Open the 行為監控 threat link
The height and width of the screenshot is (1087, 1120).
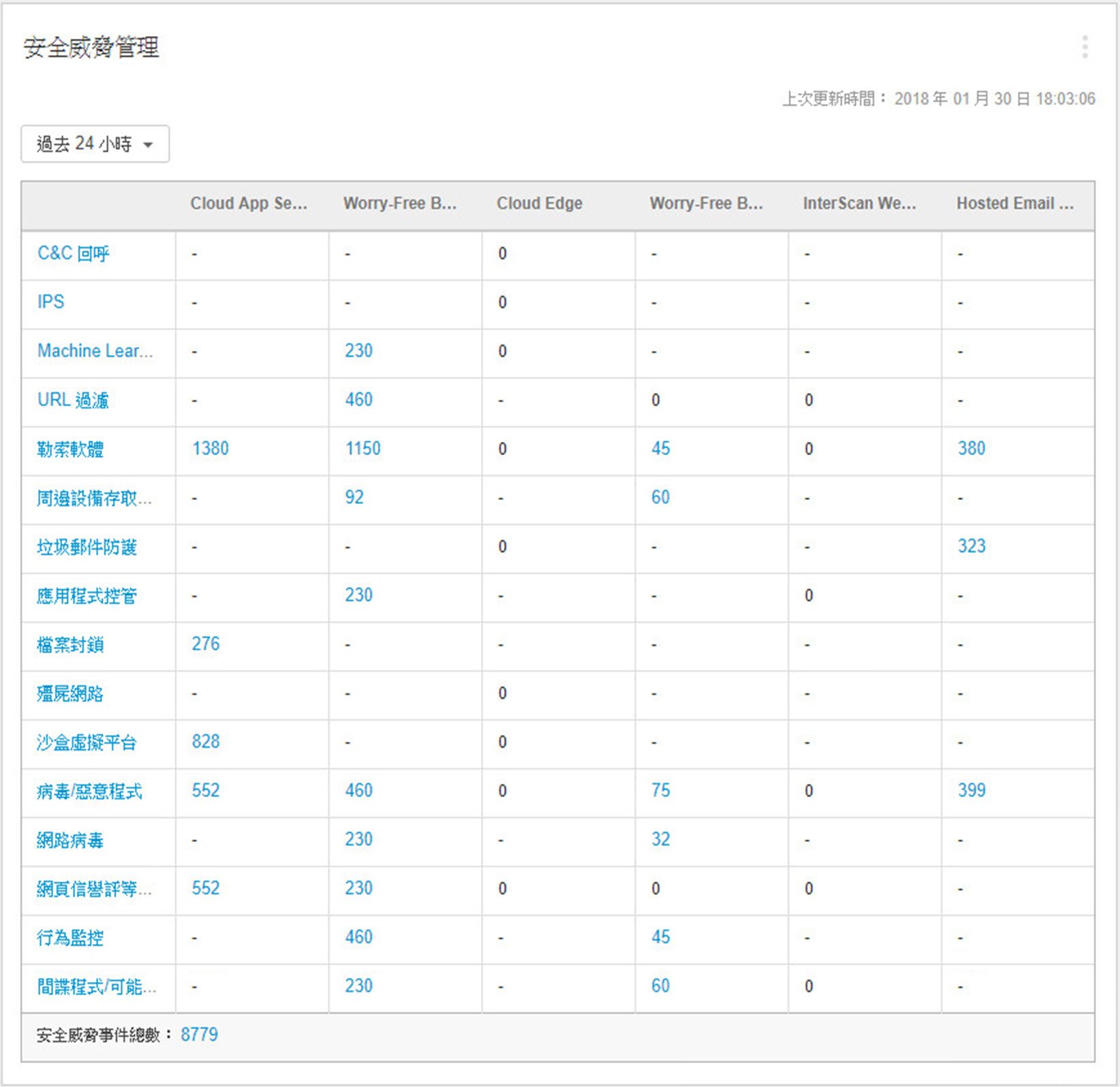click(70, 937)
